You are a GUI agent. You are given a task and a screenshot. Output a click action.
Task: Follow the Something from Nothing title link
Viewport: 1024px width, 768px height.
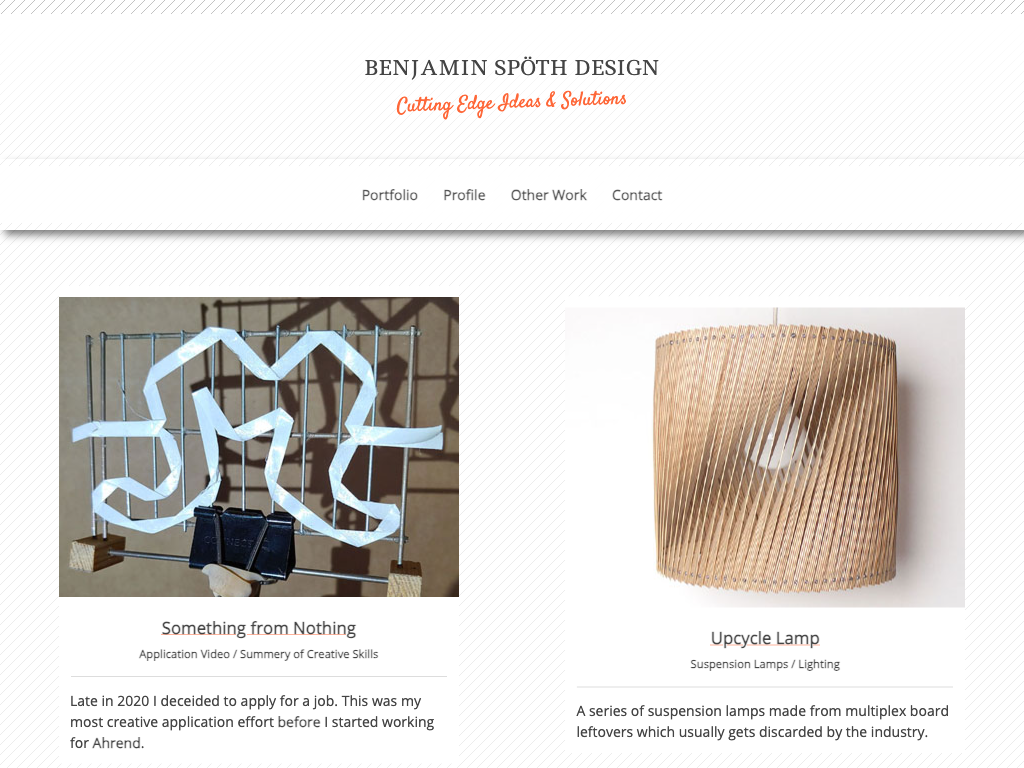click(x=259, y=628)
